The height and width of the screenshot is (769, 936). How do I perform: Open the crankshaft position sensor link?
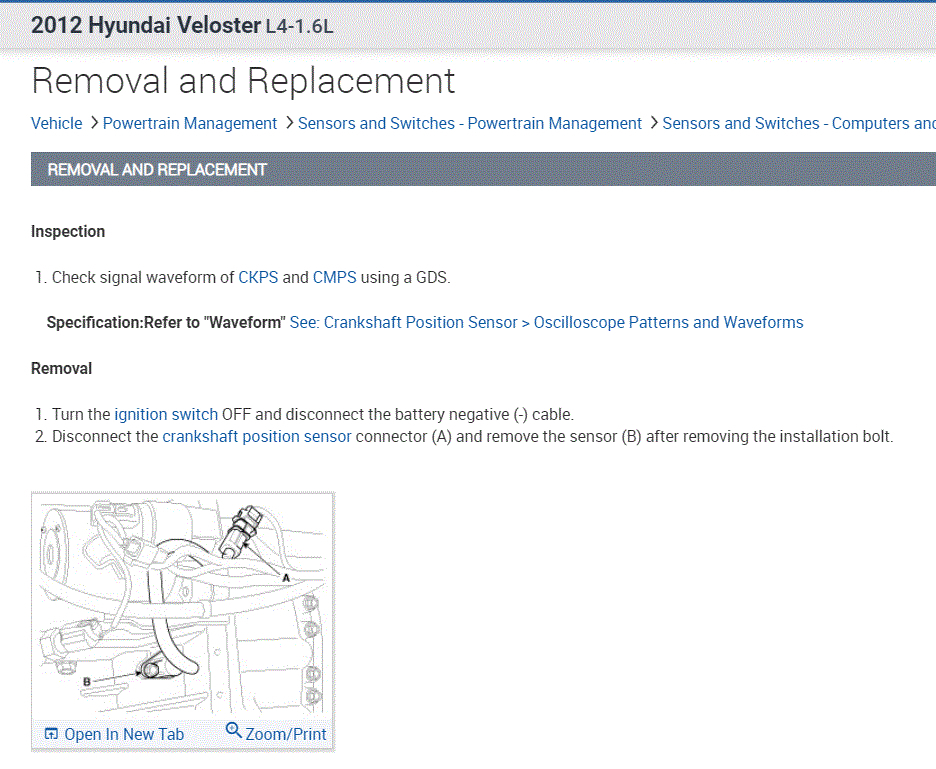coord(257,436)
